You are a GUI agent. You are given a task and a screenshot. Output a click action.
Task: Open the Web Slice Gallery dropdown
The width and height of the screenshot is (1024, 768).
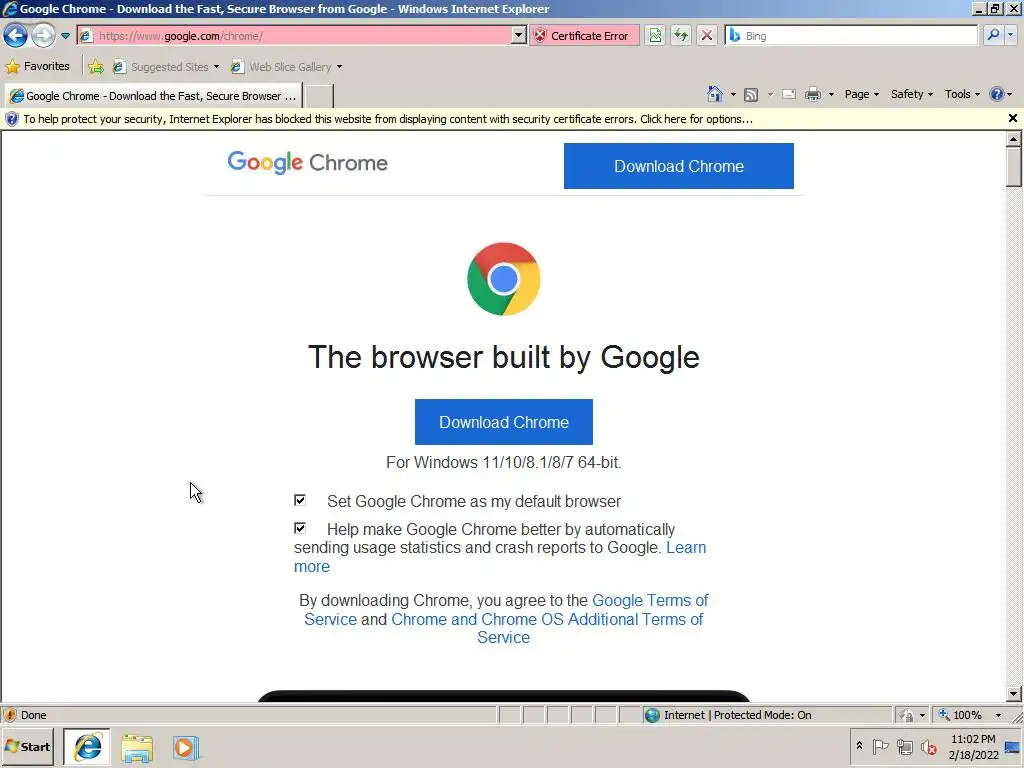tap(286, 67)
